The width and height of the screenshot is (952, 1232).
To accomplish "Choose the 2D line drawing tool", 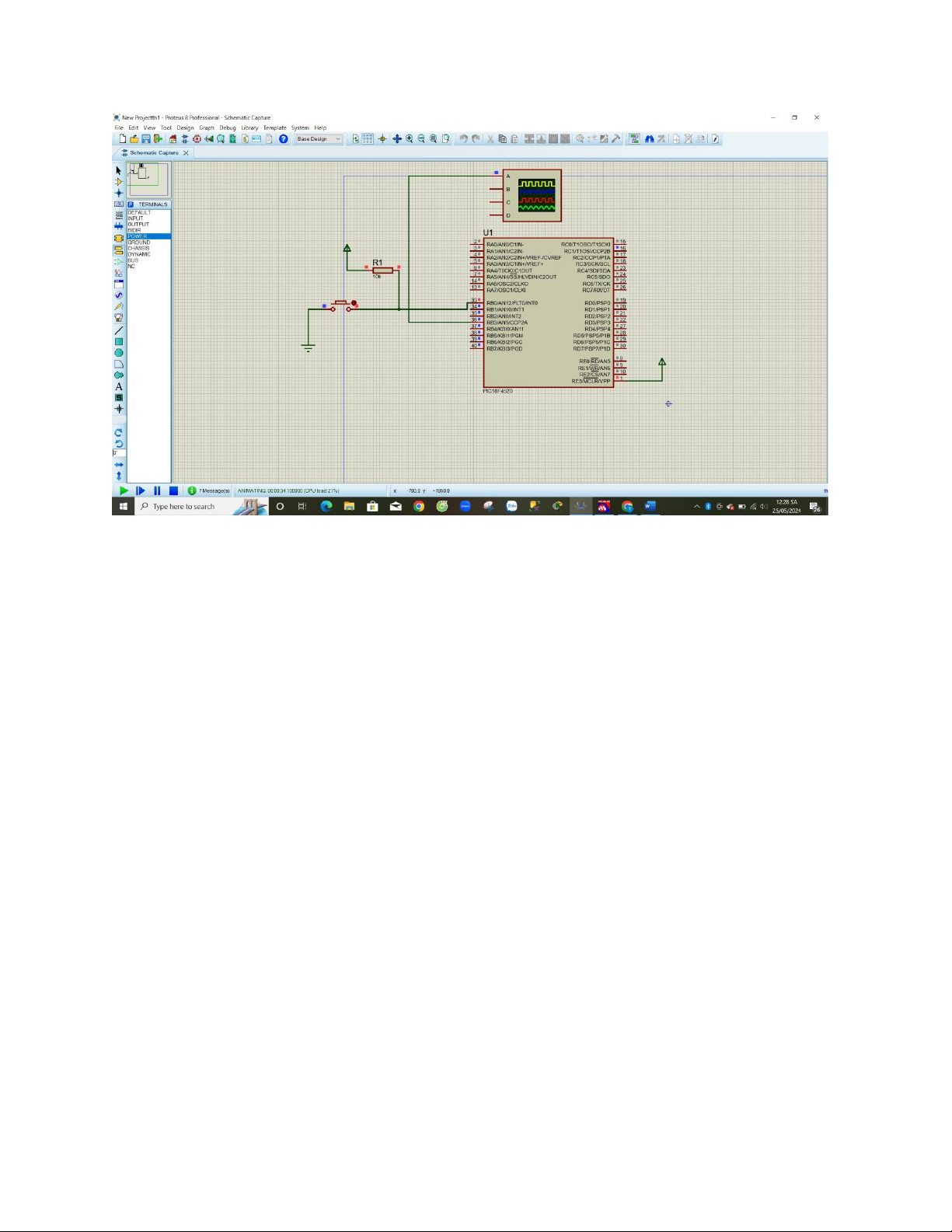I will [119, 330].
